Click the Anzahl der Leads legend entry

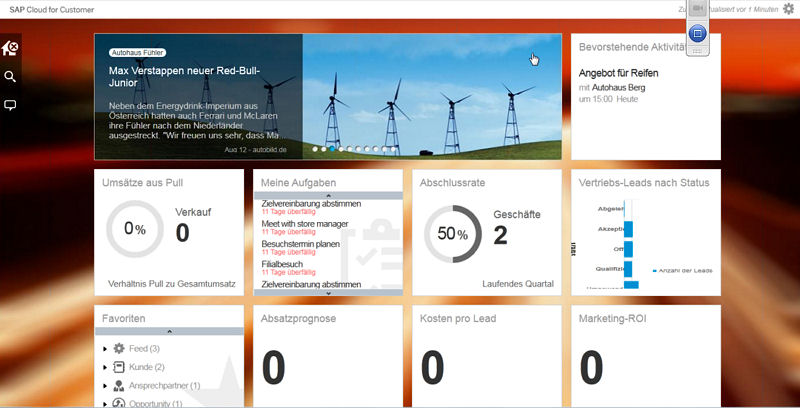[x=683, y=270]
